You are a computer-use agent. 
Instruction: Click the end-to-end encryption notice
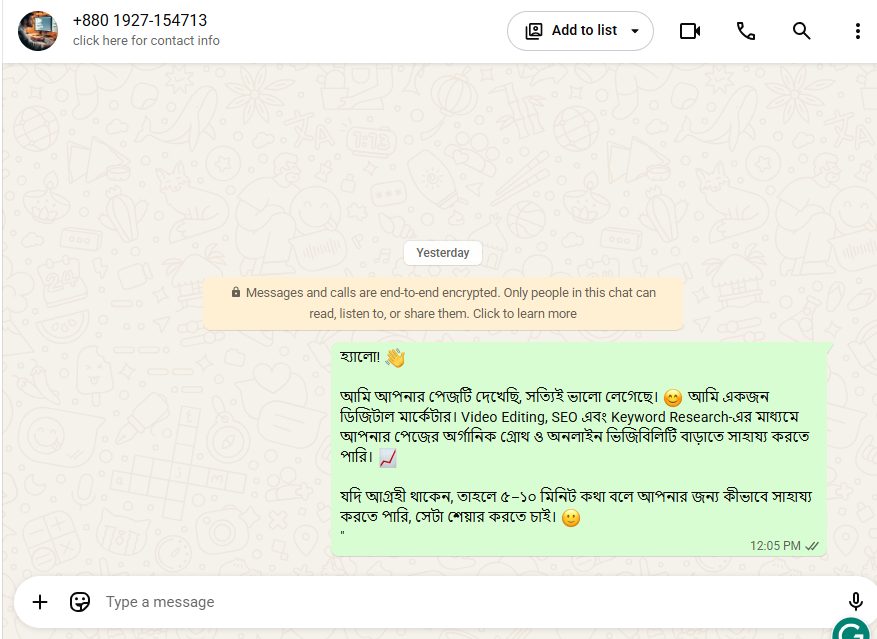pos(443,303)
